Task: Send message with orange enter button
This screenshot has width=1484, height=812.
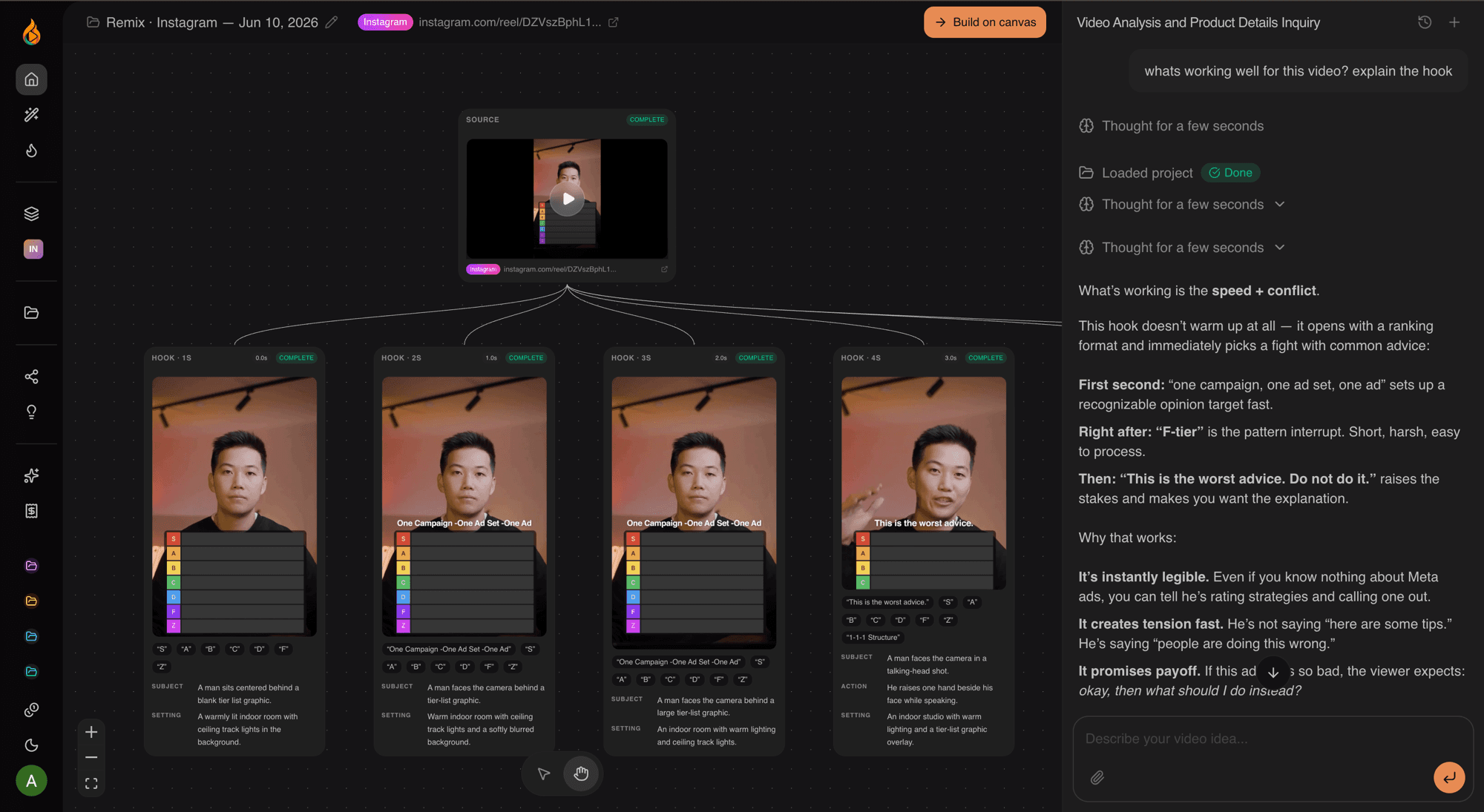Action: (1449, 777)
